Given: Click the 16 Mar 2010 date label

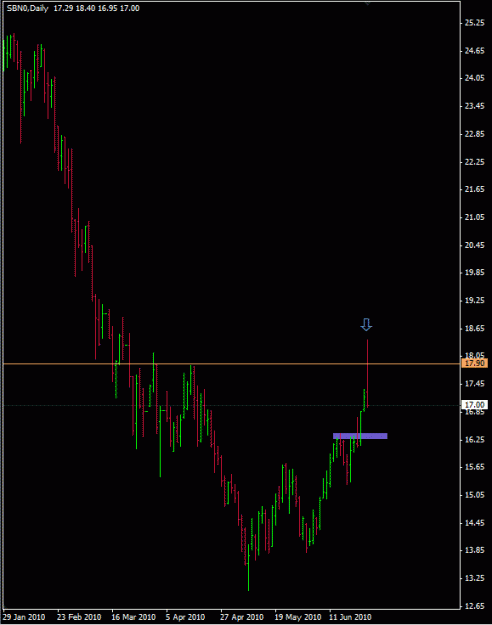Looking at the screenshot, I should pyautogui.click(x=134, y=617).
